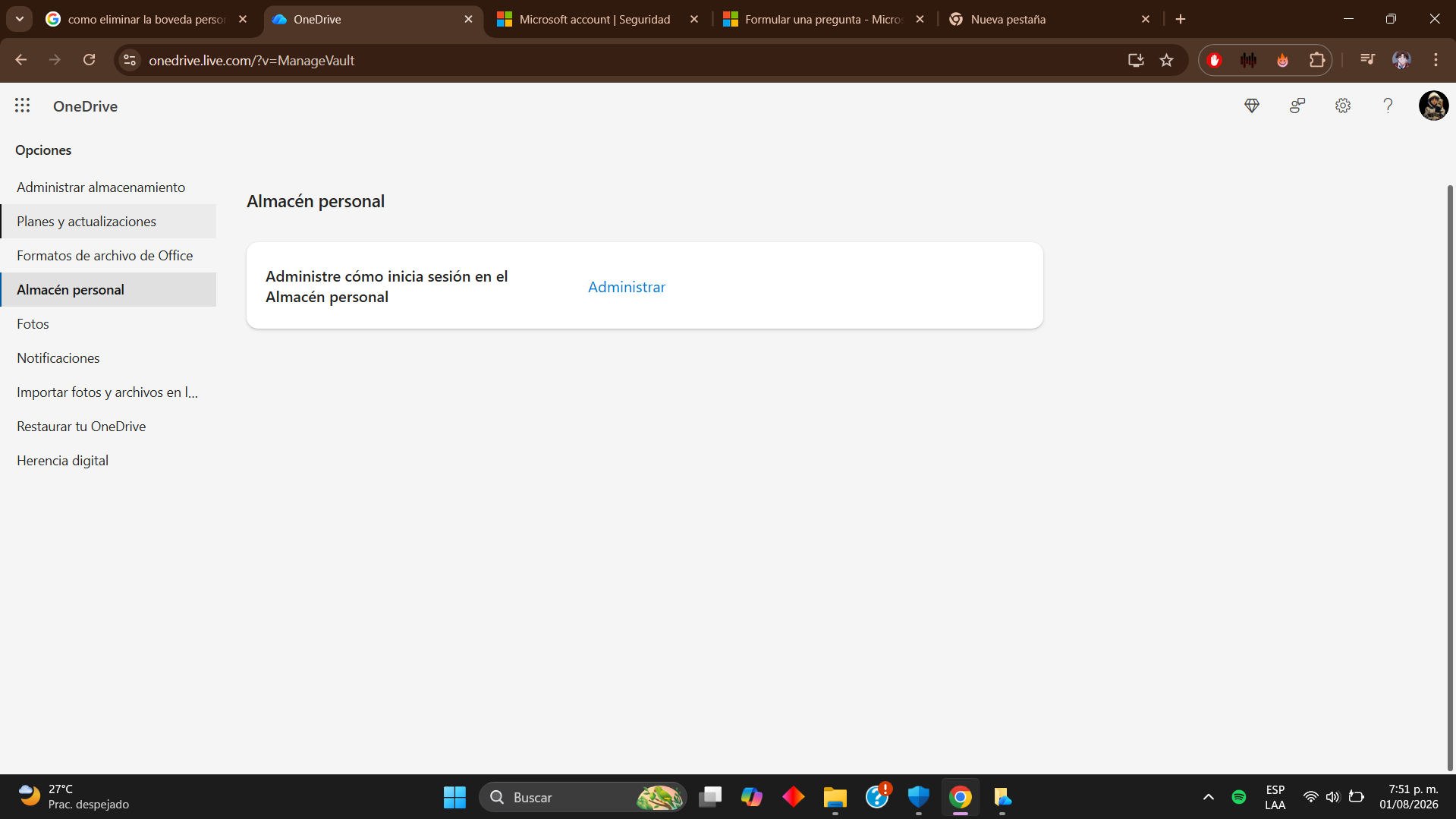Open Restaurar tu OneDrive
The width and height of the screenshot is (1456, 819).
81,426
